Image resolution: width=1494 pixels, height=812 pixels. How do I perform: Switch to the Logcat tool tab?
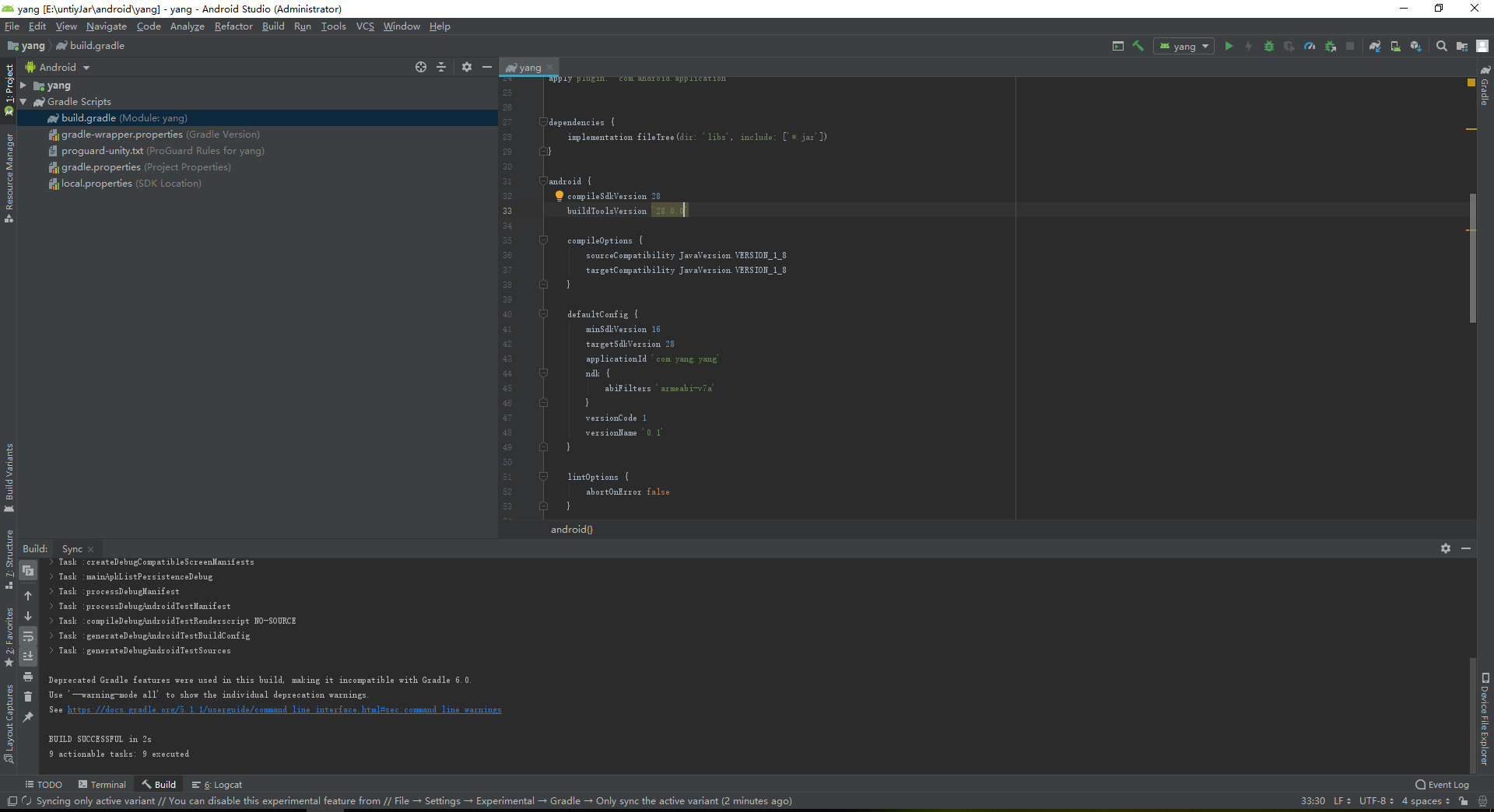[217, 785]
